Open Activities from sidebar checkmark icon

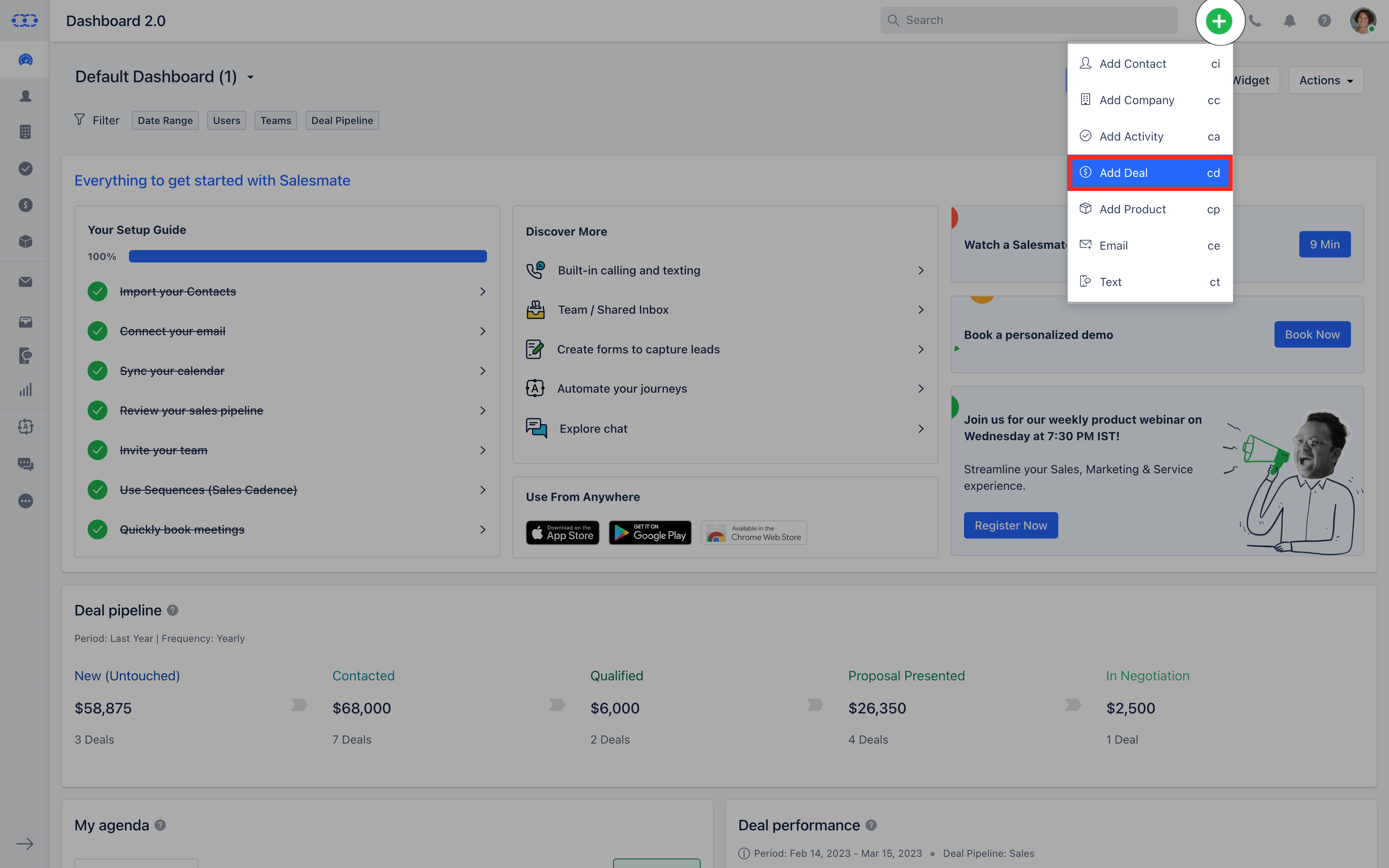click(x=25, y=169)
